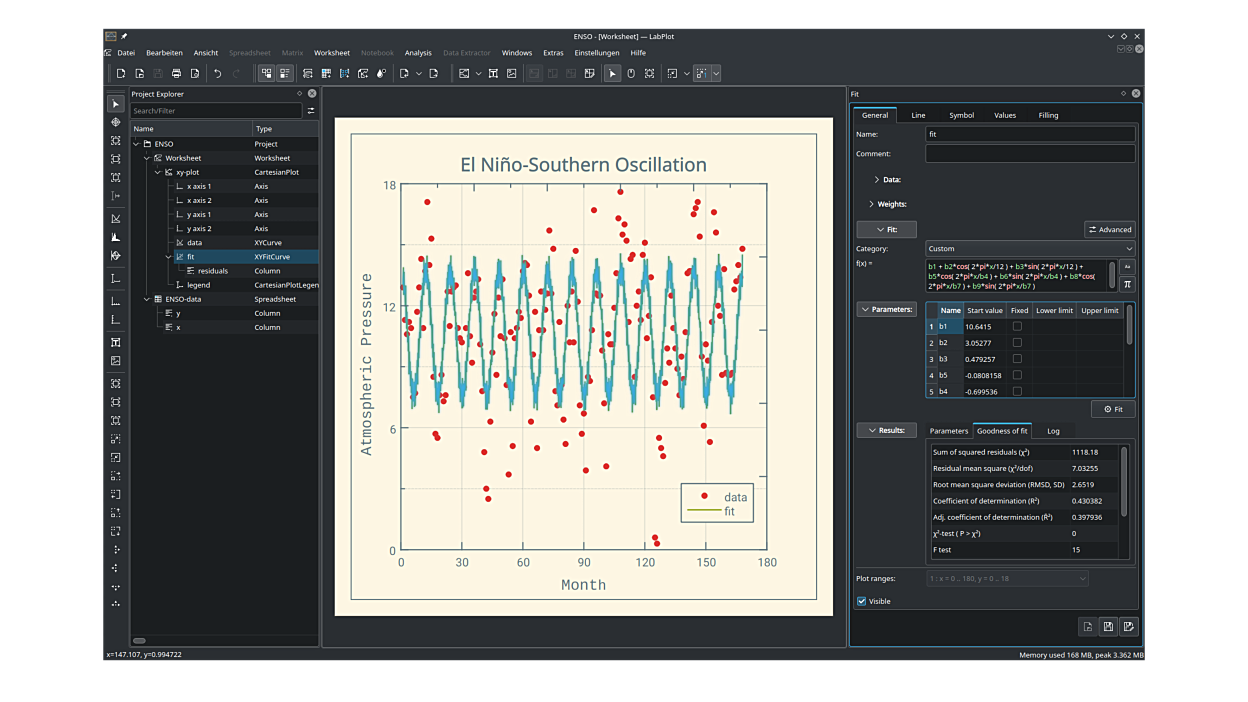Click the undo arrow icon
The height and width of the screenshot is (702, 1248).
point(217,73)
